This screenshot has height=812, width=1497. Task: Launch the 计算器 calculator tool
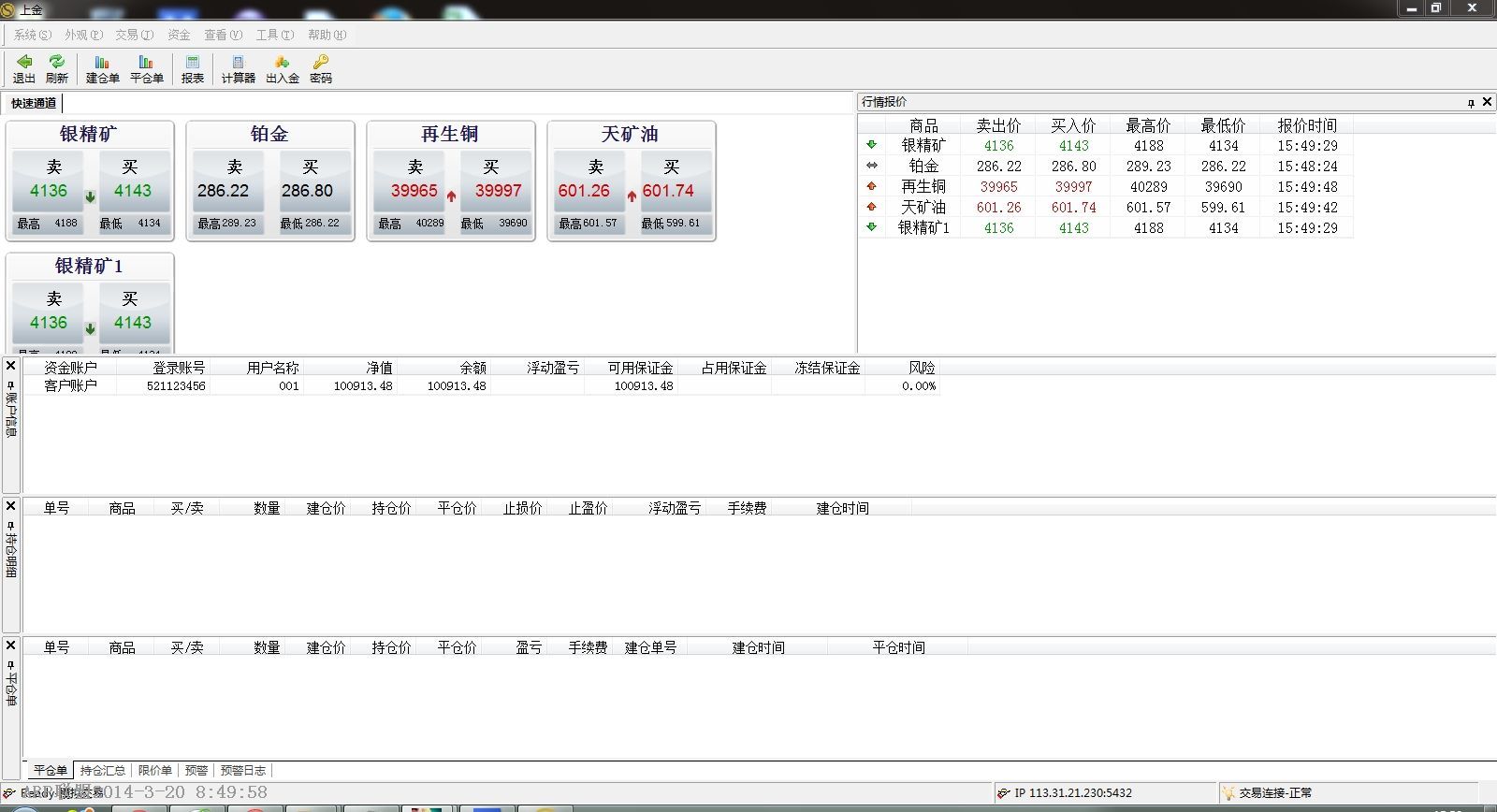tap(238, 68)
